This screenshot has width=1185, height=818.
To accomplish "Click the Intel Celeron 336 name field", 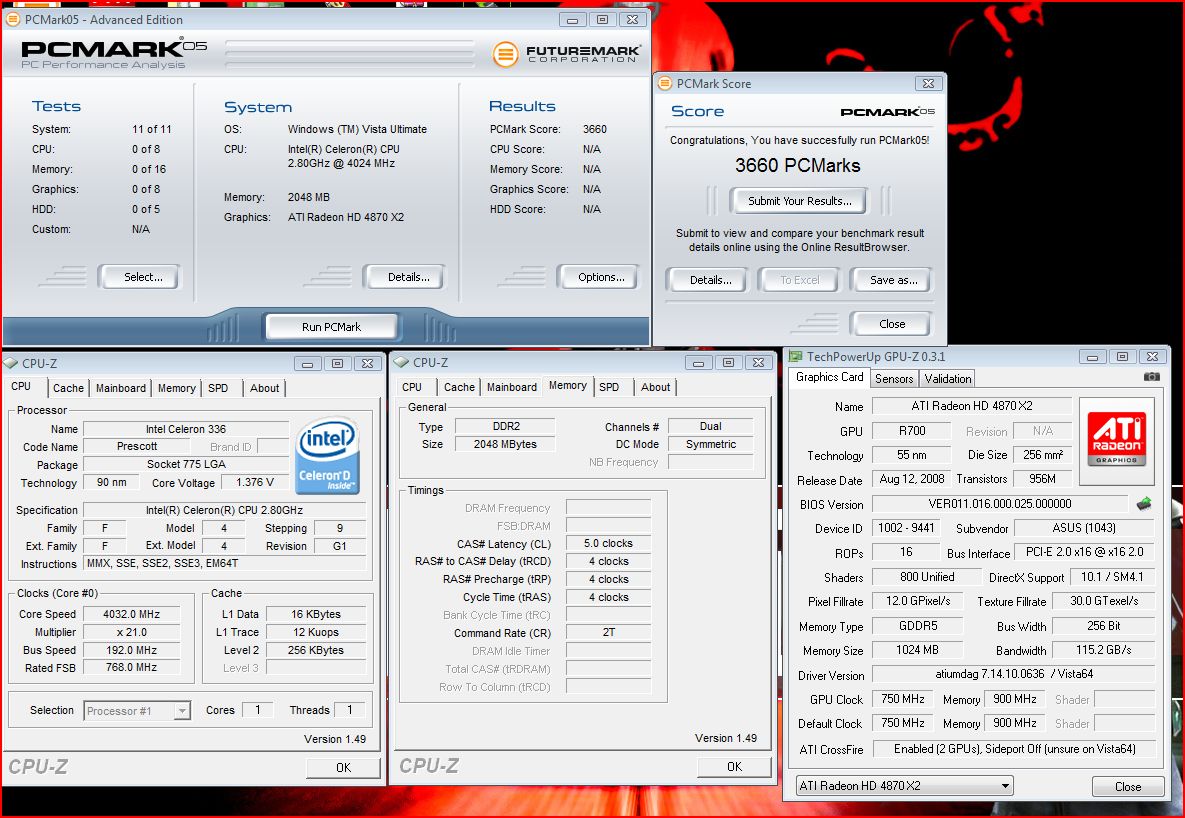I will (186, 429).
